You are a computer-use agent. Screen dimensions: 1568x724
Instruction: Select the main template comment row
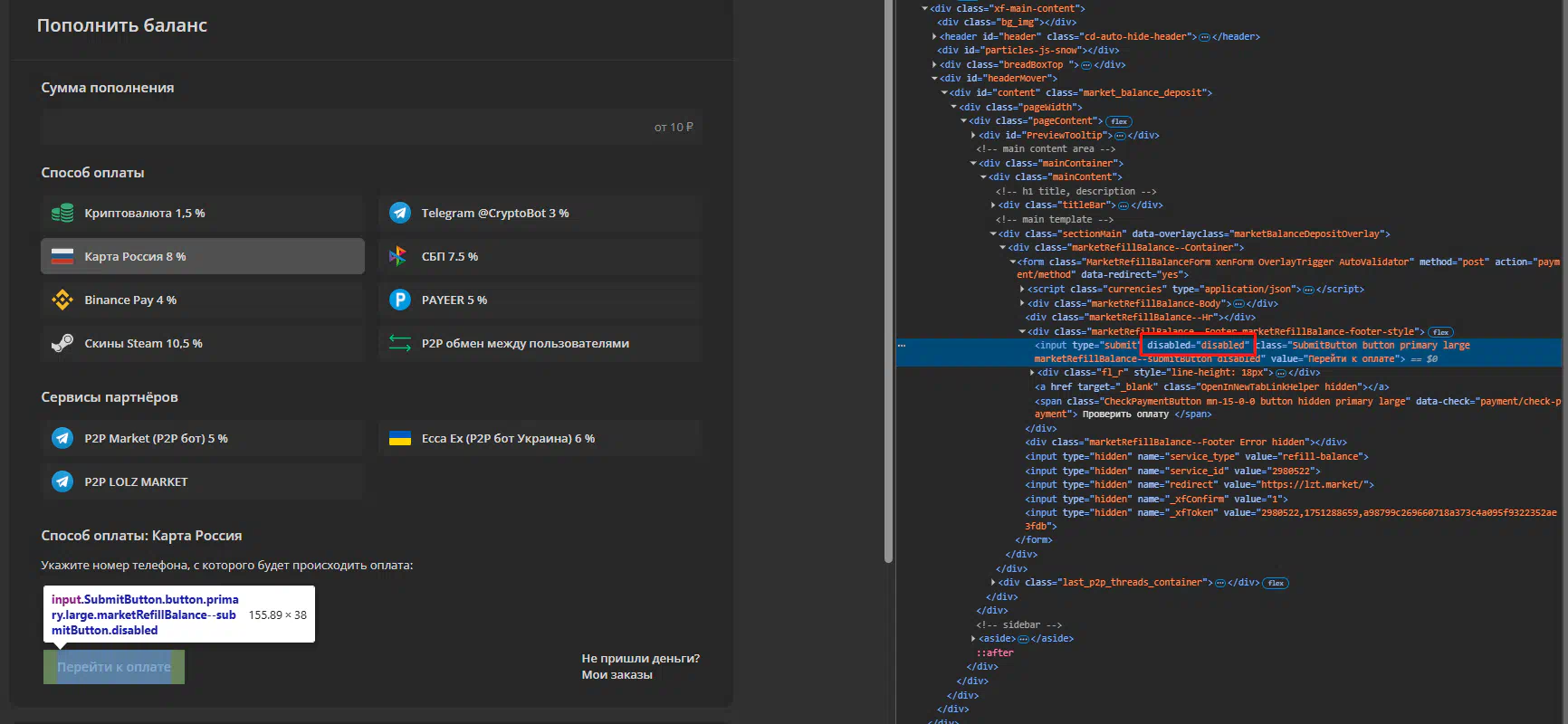pos(1054,220)
